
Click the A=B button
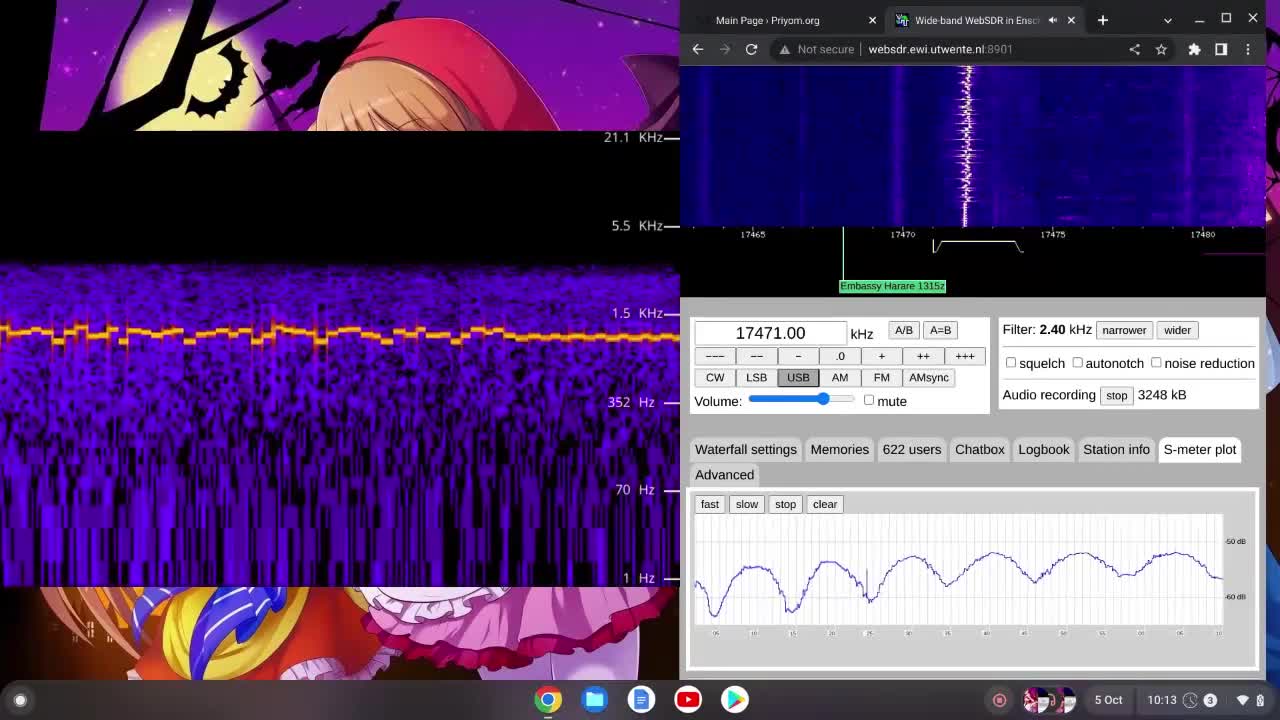pos(940,330)
